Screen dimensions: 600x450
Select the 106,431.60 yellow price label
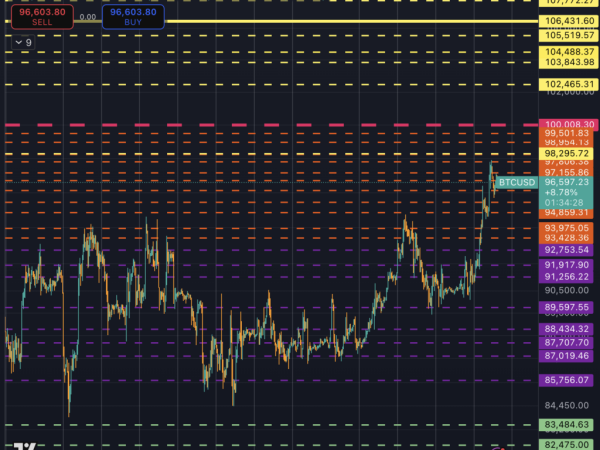pos(569,21)
